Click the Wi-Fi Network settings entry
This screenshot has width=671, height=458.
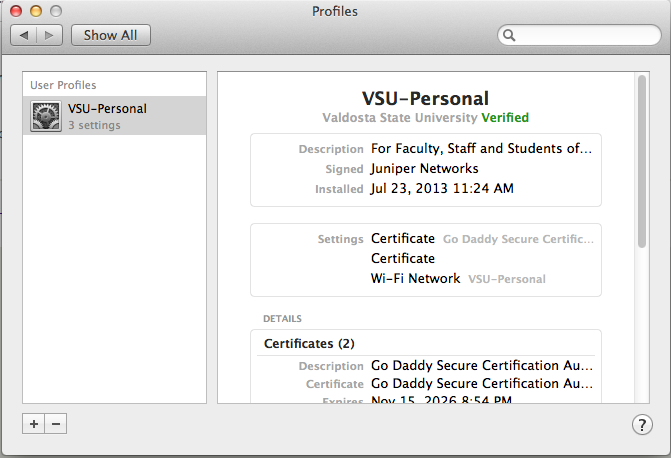point(416,279)
